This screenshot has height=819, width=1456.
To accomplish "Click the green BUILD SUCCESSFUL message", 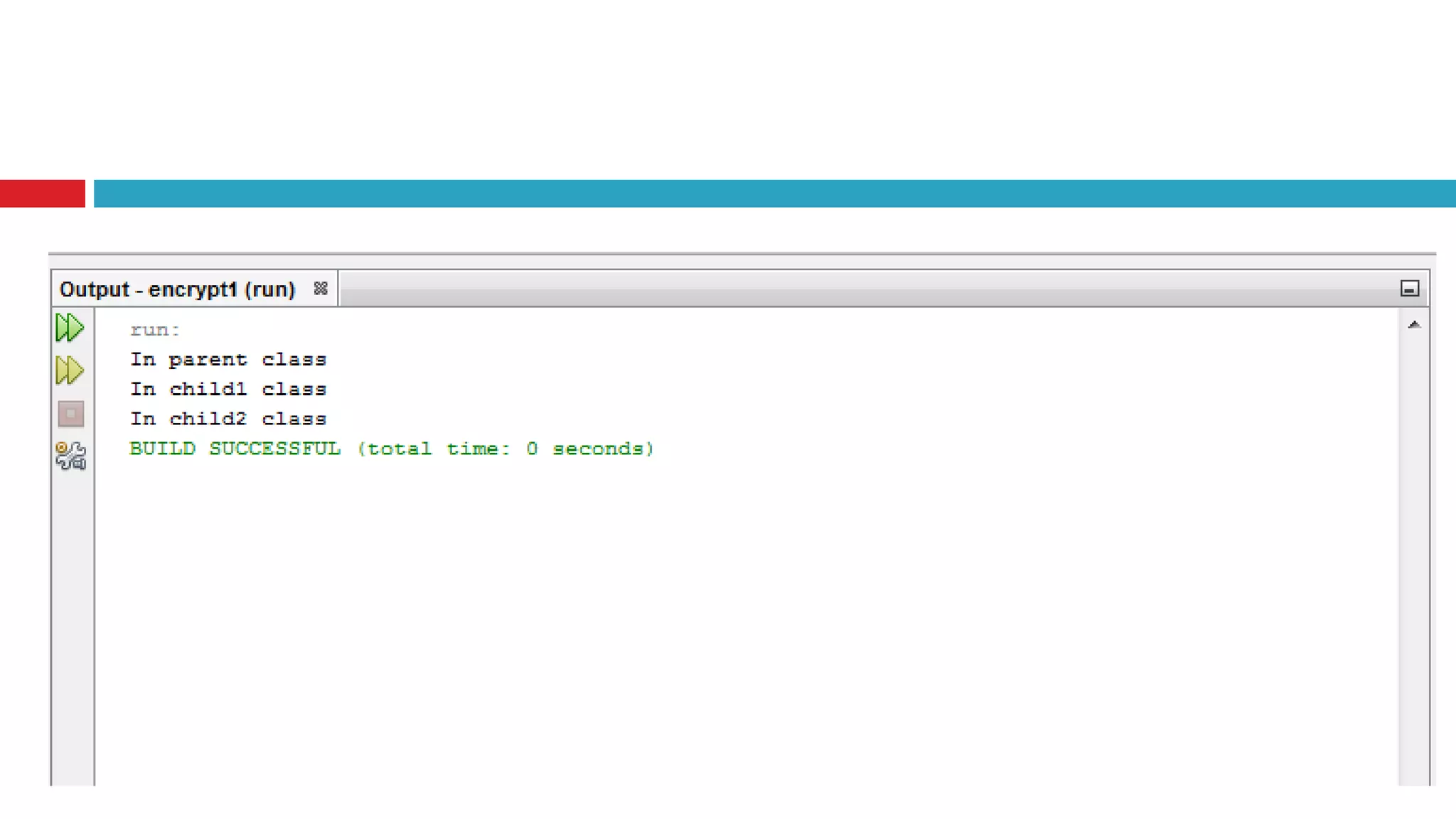I will (392, 449).
